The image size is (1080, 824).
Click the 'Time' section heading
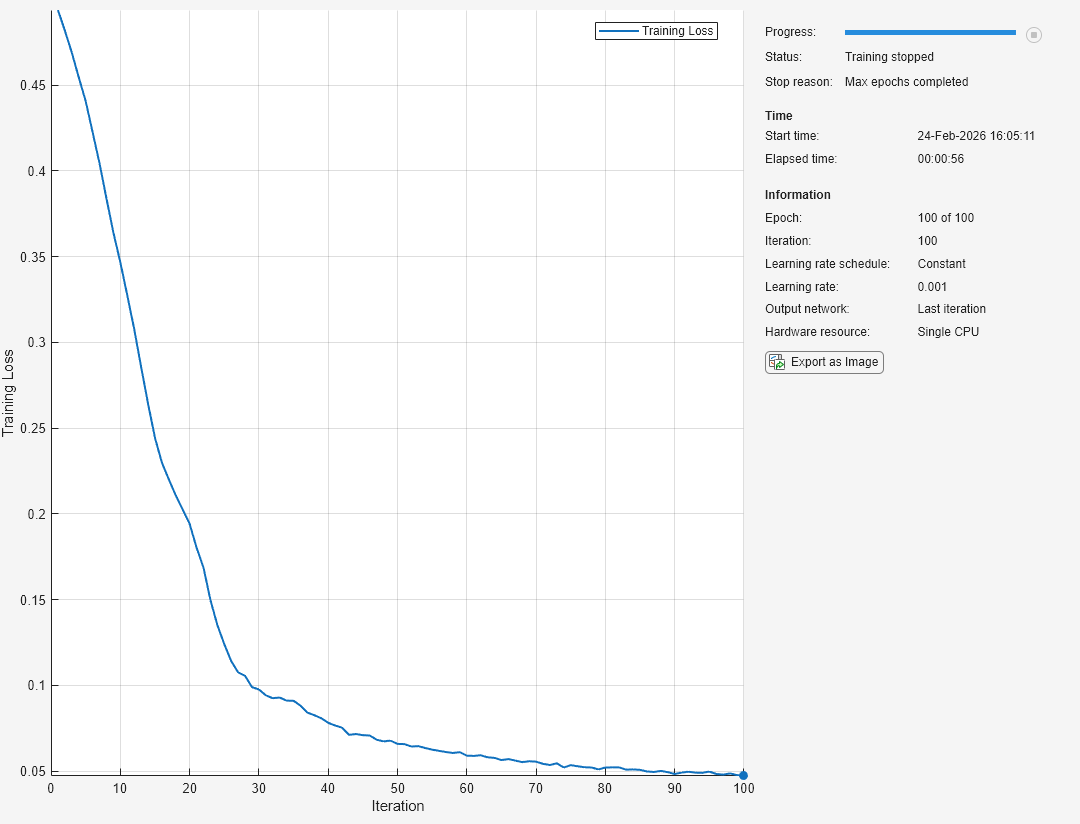point(778,116)
